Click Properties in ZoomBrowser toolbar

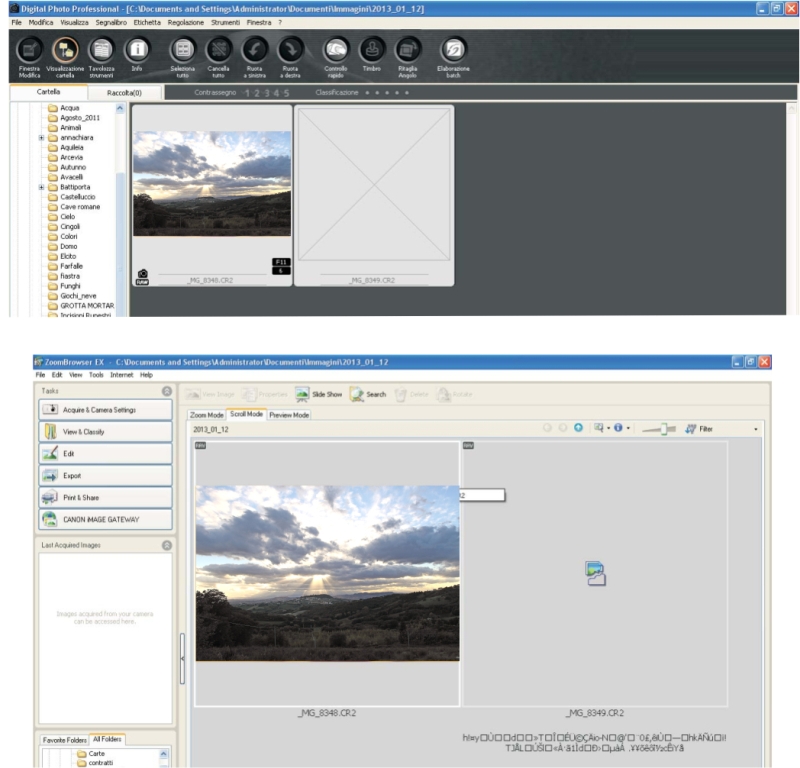(x=264, y=394)
